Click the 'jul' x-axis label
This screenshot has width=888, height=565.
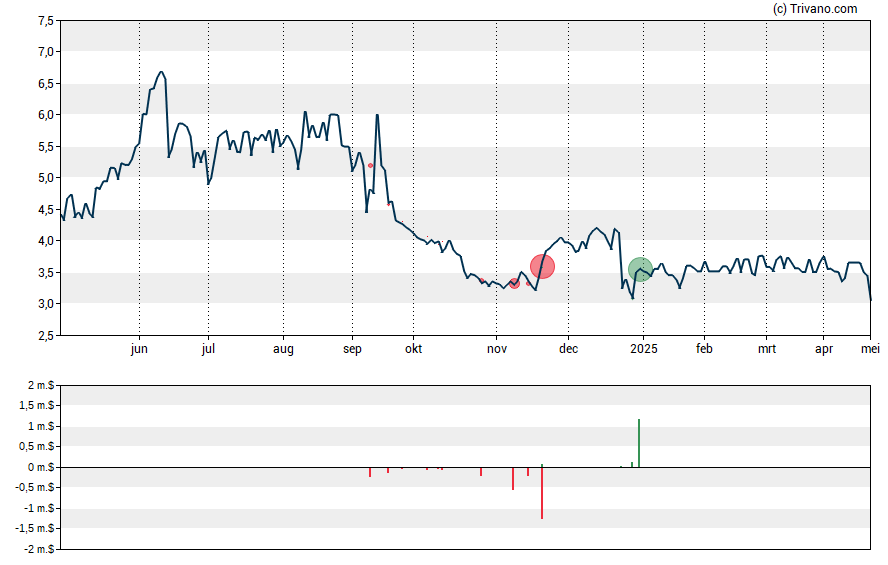208,349
